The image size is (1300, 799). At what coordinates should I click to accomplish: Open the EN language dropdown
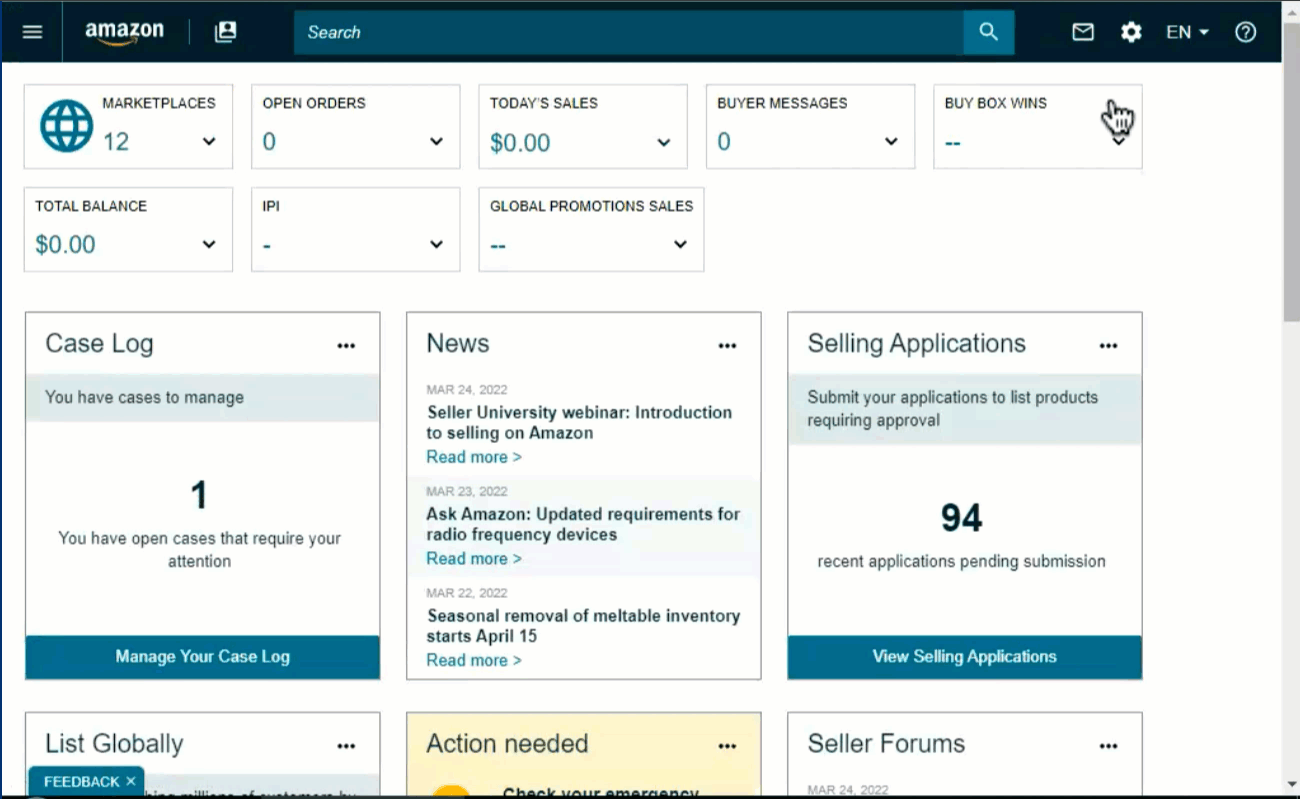tap(1187, 32)
